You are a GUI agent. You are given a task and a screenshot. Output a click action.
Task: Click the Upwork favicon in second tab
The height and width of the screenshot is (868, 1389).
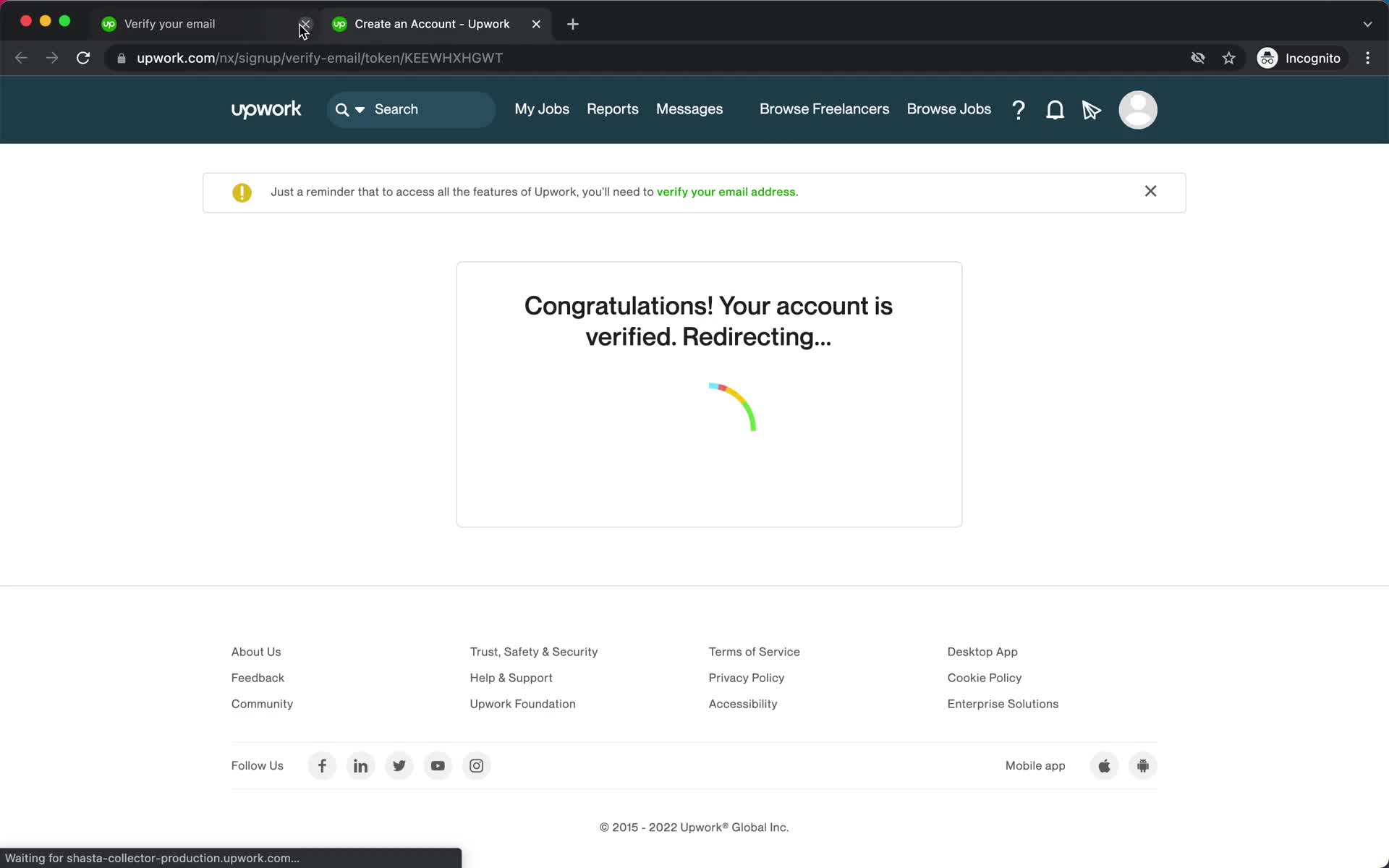(340, 23)
